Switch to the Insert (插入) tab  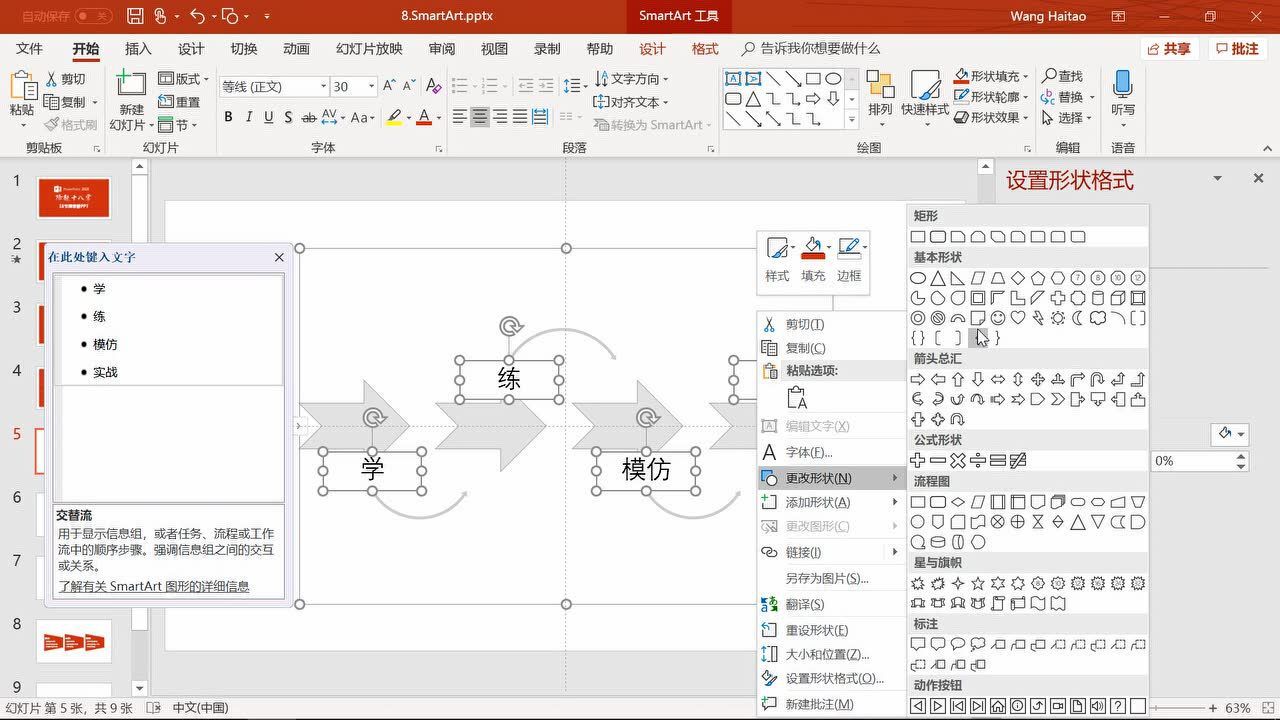pos(138,49)
